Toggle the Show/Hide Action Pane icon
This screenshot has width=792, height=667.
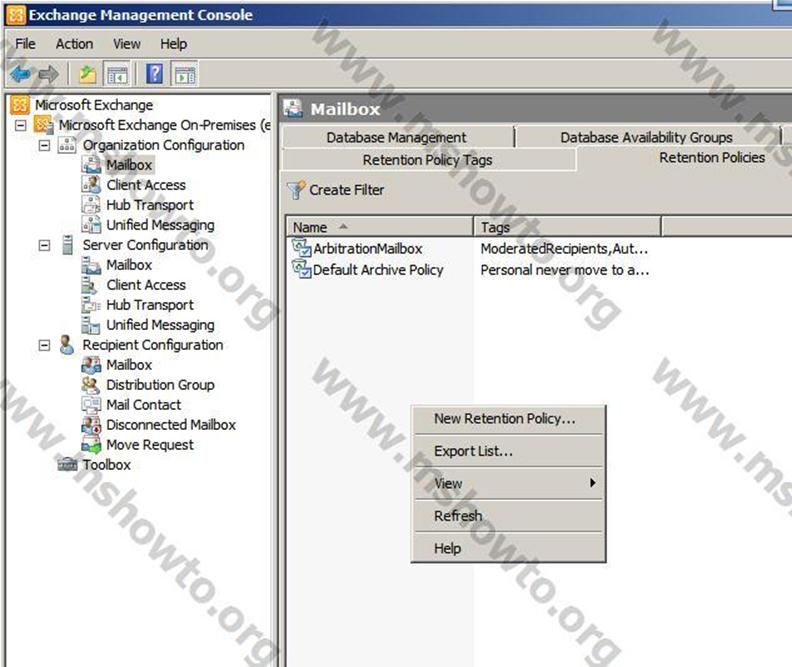tap(184, 75)
